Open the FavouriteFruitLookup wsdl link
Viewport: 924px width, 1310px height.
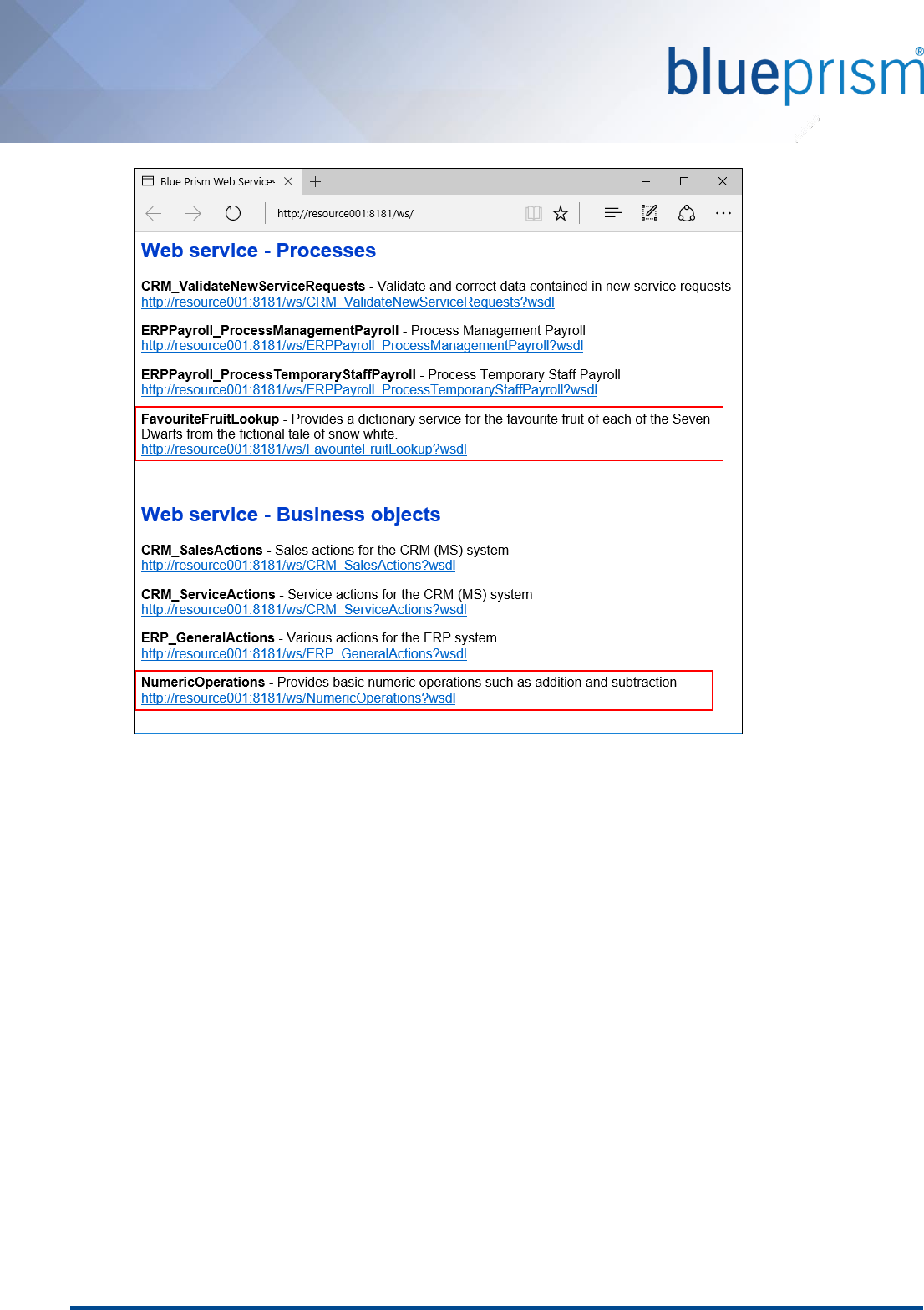tap(304, 449)
